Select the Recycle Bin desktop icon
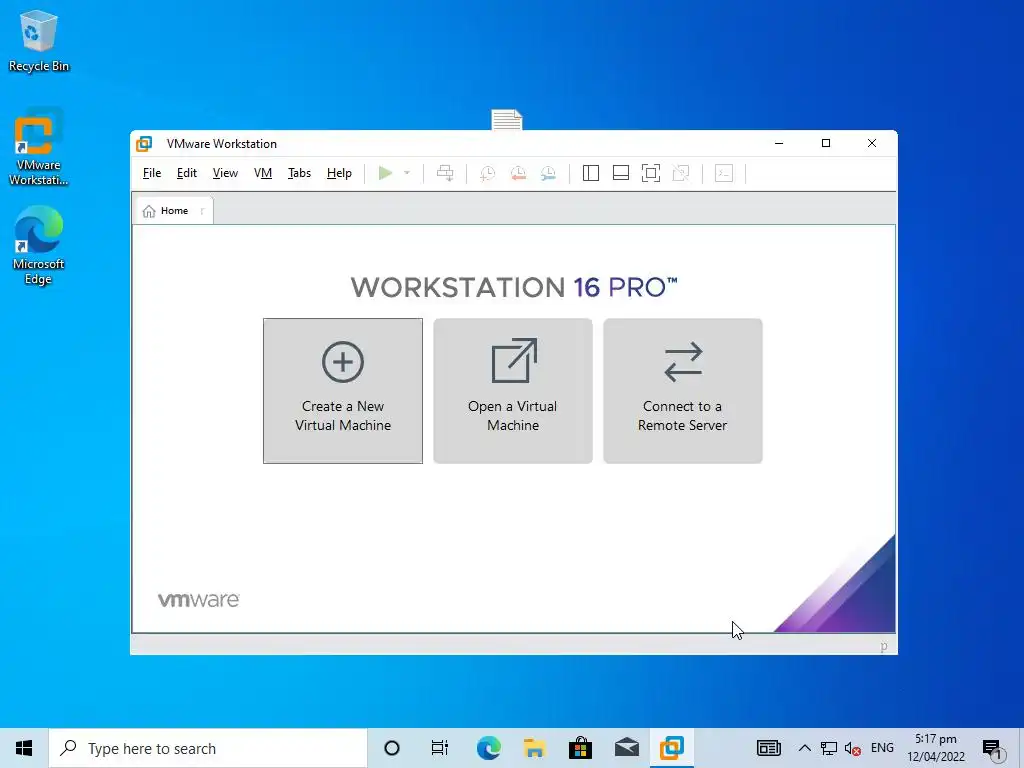The width and height of the screenshot is (1024, 768). 39,42
